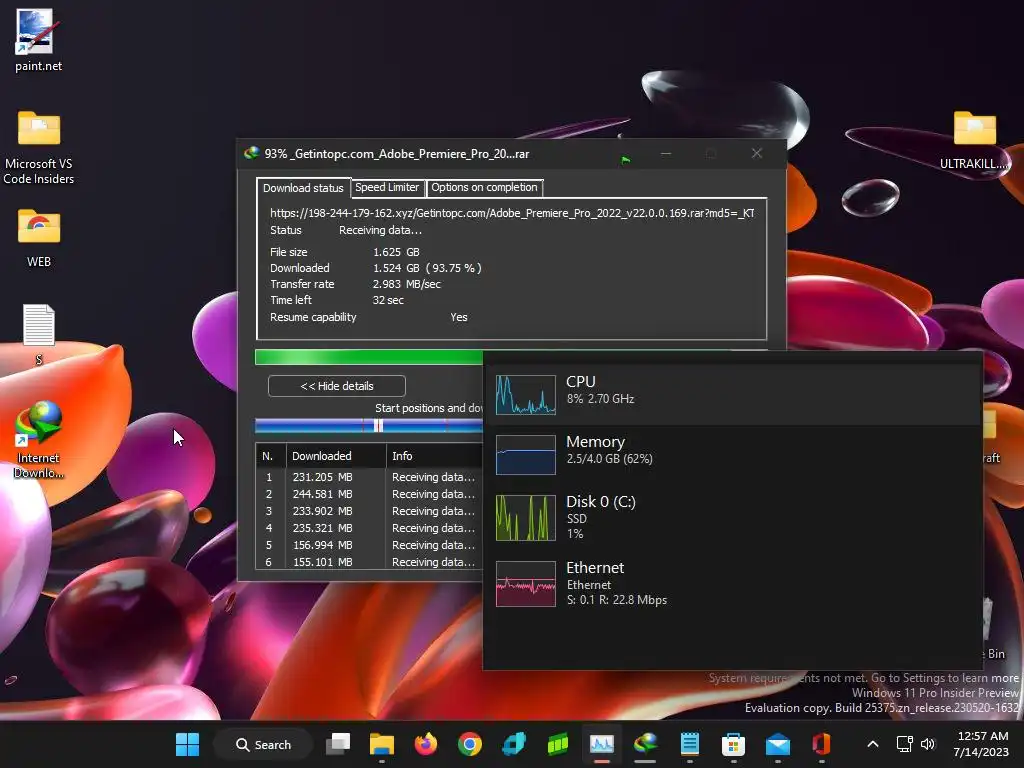Click the Hide details button
Image resolution: width=1024 pixels, height=768 pixels.
336,386
